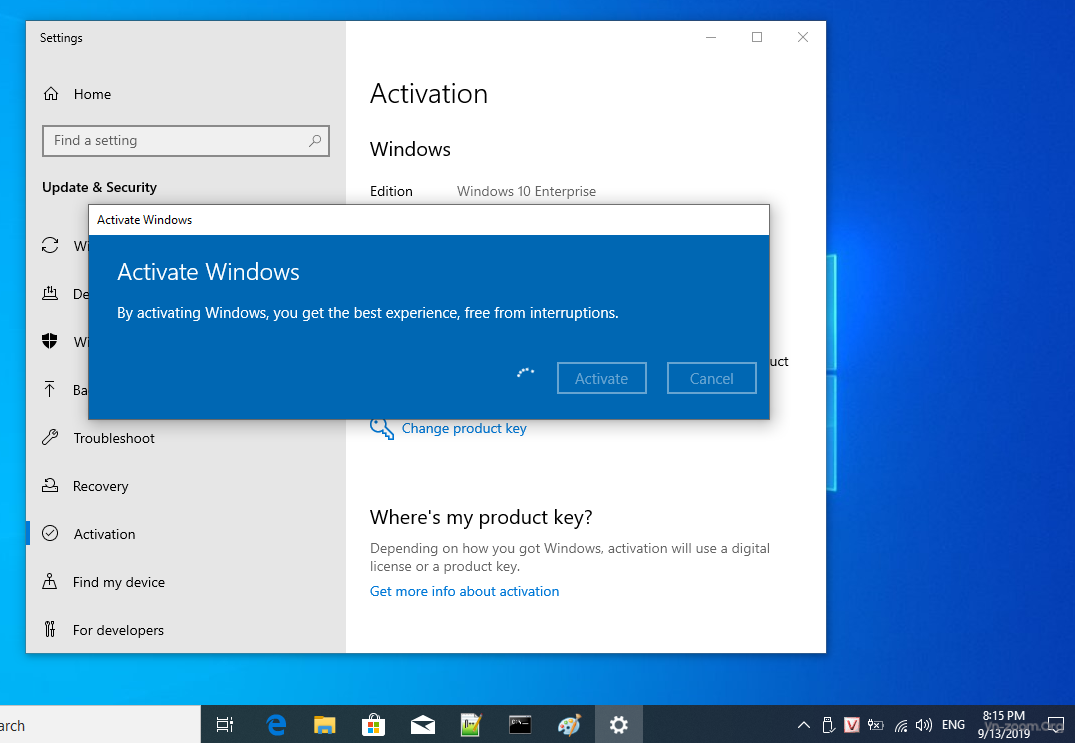Open File Explorer from the taskbar
This screenshot has height=743, width=1075.
coord(324,724)
